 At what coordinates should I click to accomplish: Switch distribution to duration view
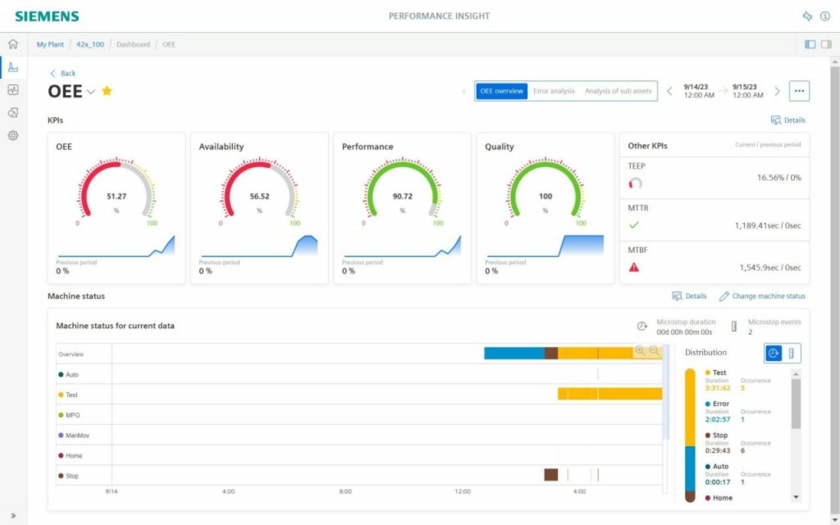click(x=774, y=353)
